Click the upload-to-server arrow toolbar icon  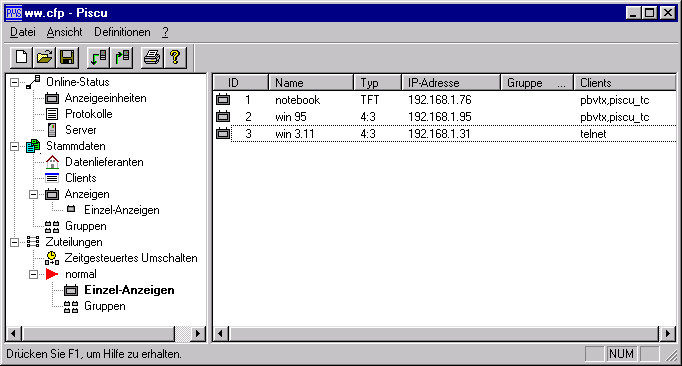[x=122, y=57]
